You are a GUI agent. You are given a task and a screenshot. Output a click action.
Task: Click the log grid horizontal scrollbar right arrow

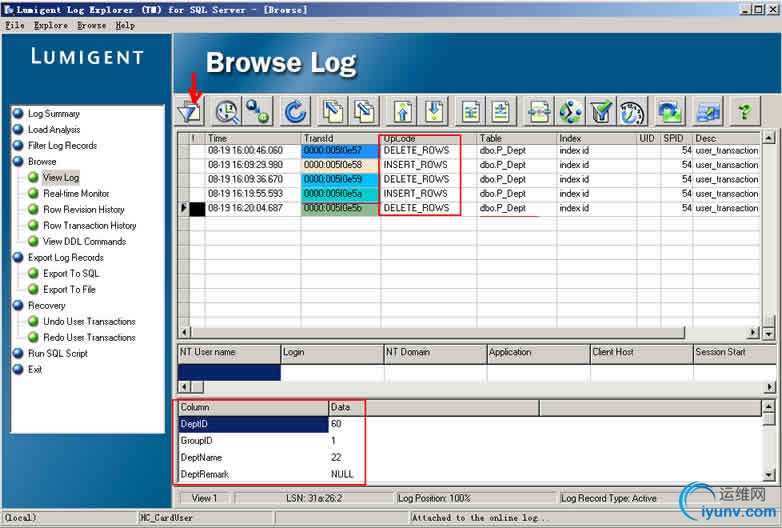point(754,333)
